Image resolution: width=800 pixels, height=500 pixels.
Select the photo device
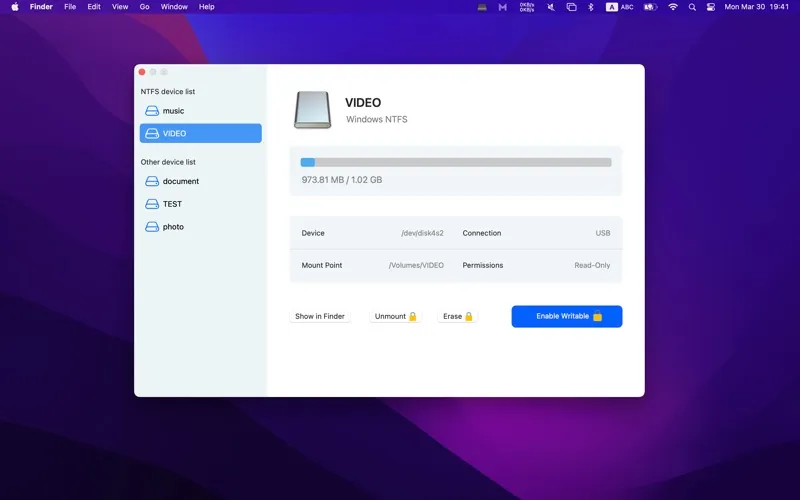click(x=201, y=227)
